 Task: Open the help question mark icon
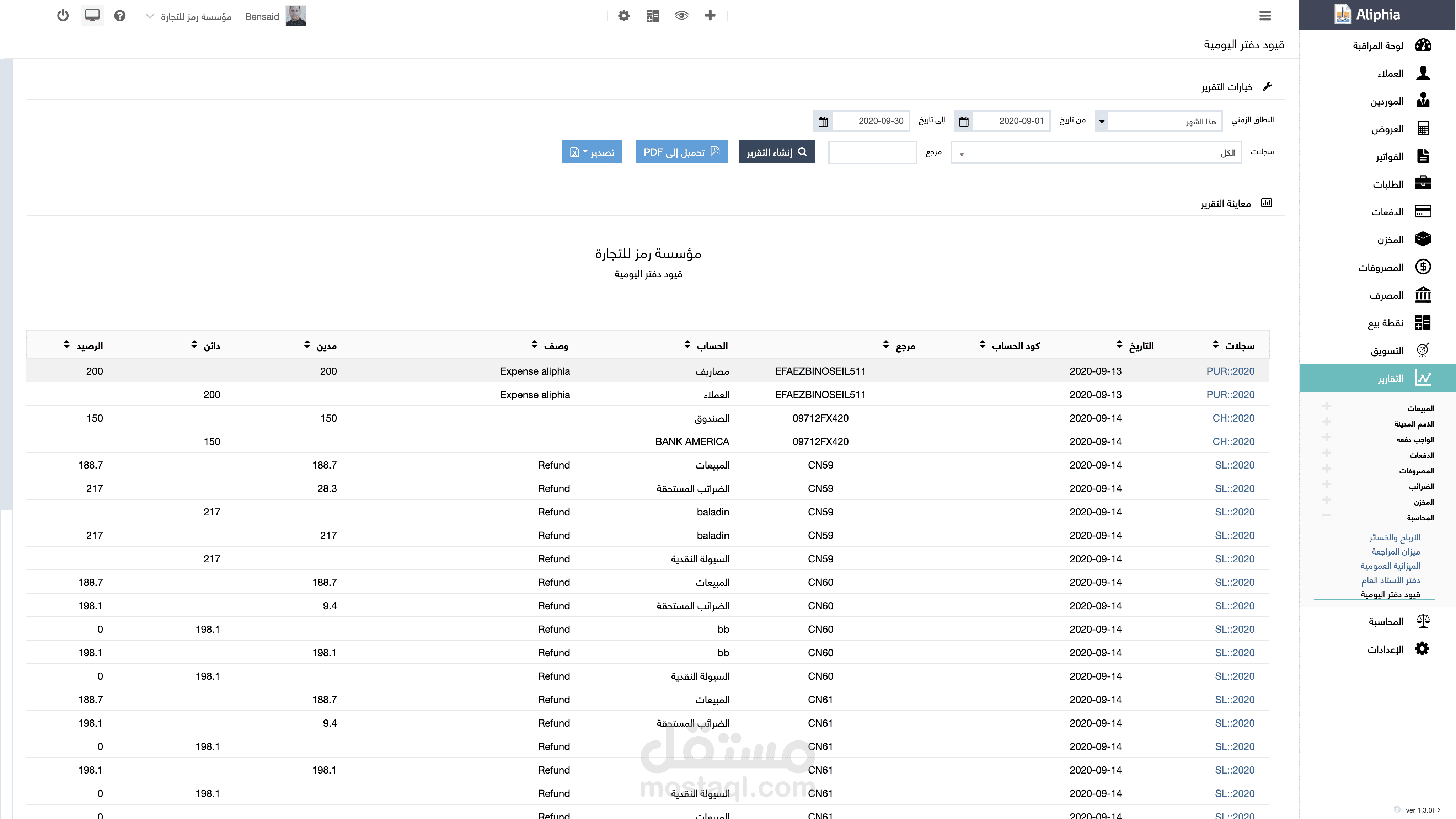(x=119, y=16)
